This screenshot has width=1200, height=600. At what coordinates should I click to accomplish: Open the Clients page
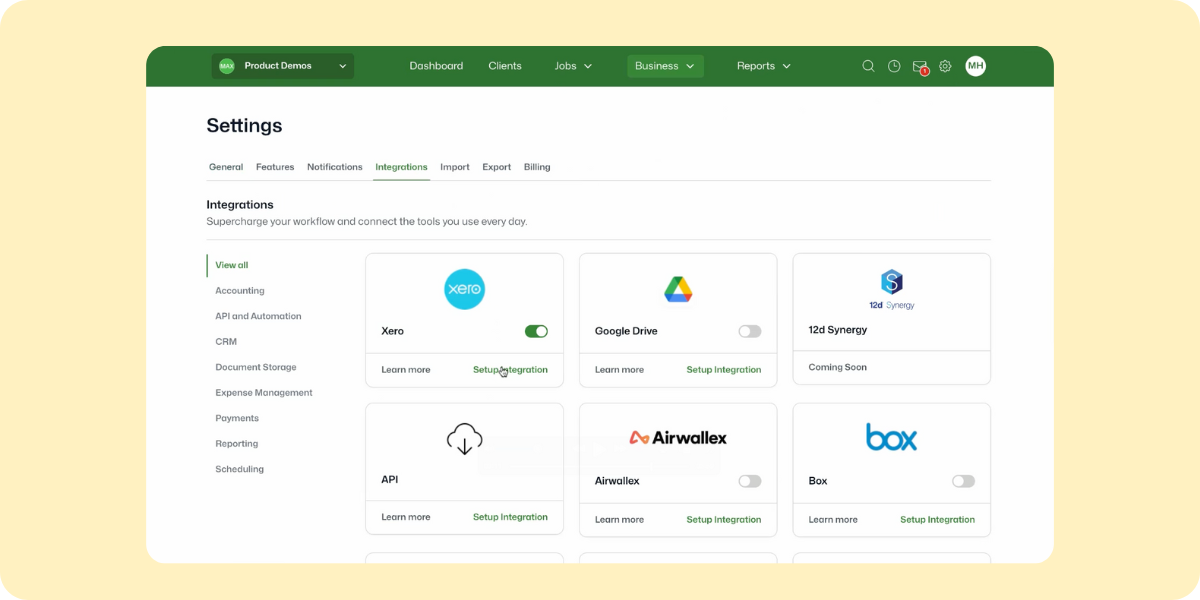(x=505, y=66)
